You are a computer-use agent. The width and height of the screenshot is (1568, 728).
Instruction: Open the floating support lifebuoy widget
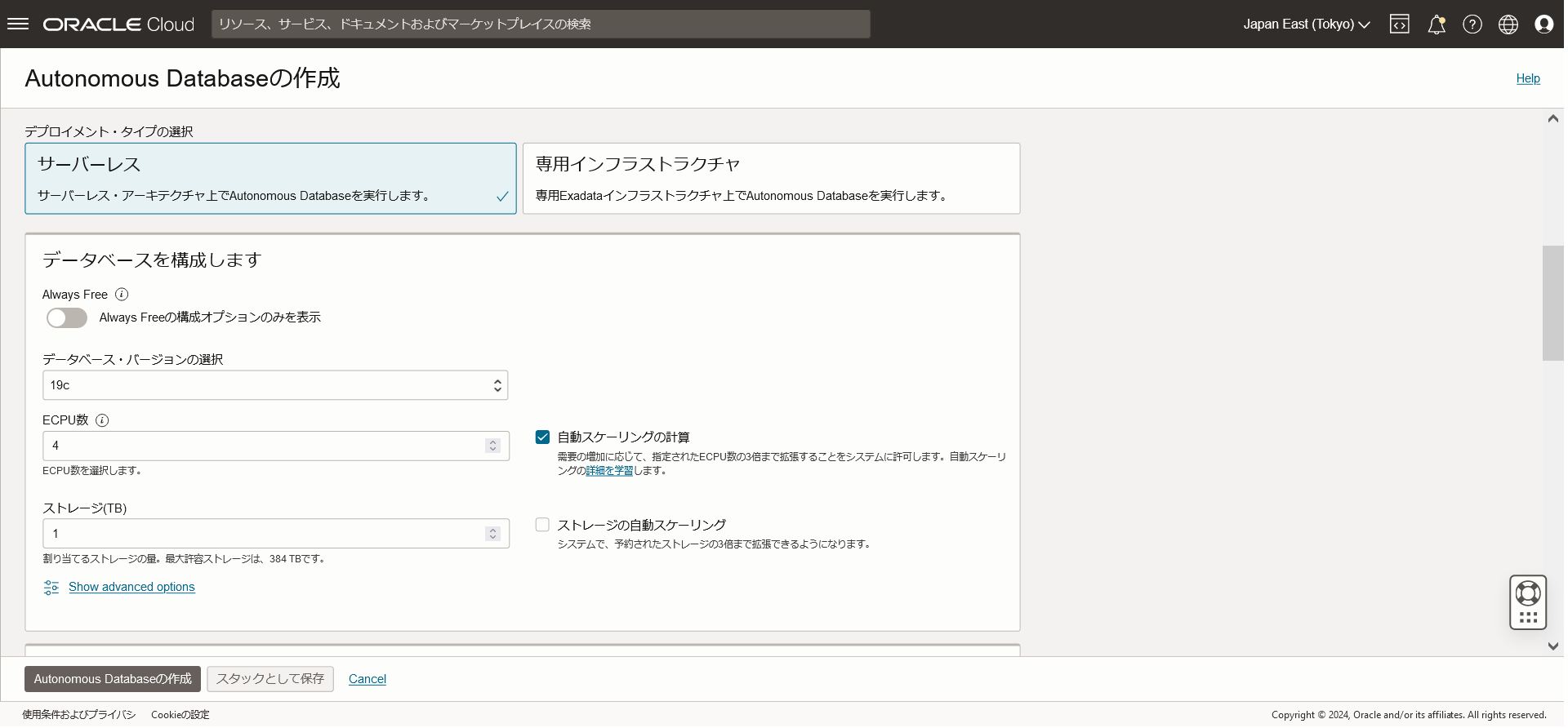1528,593
